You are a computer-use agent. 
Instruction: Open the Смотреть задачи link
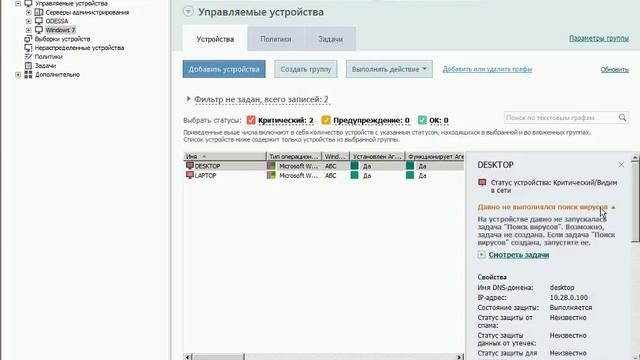[x=519, y=255]
